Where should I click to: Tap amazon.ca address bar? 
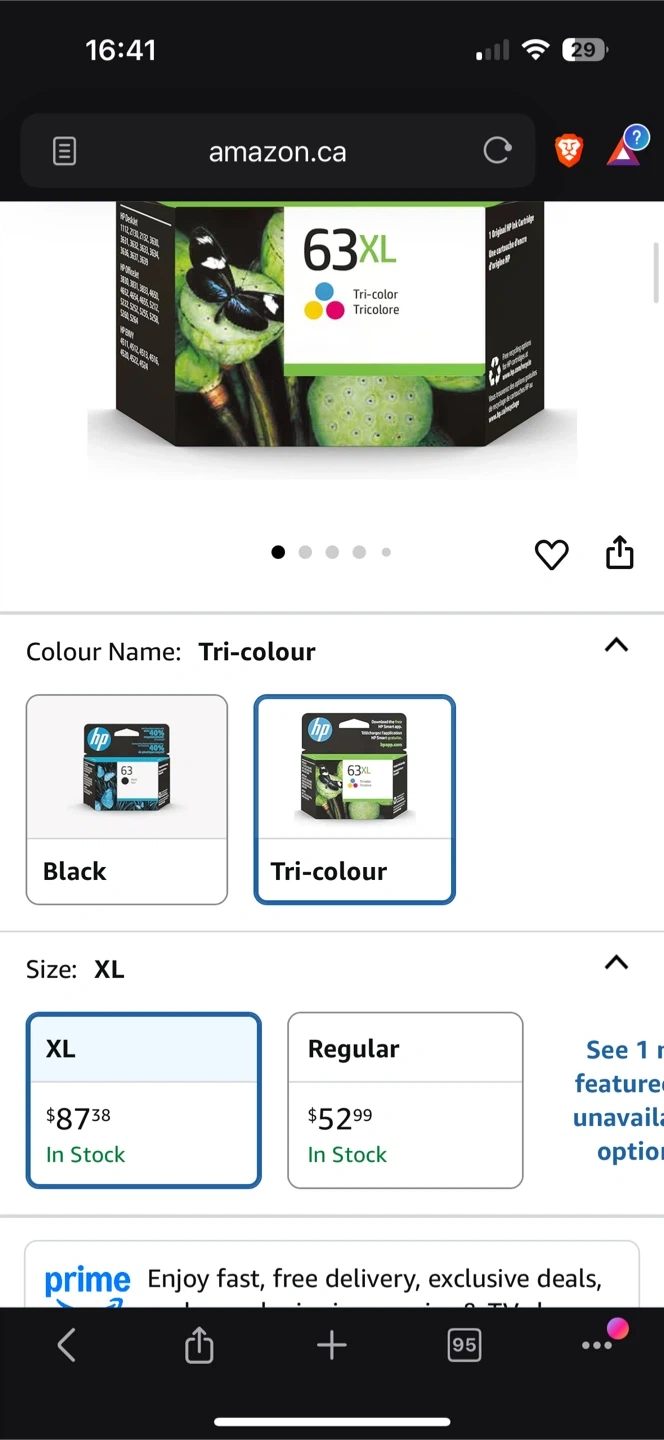tap(278, 152)
